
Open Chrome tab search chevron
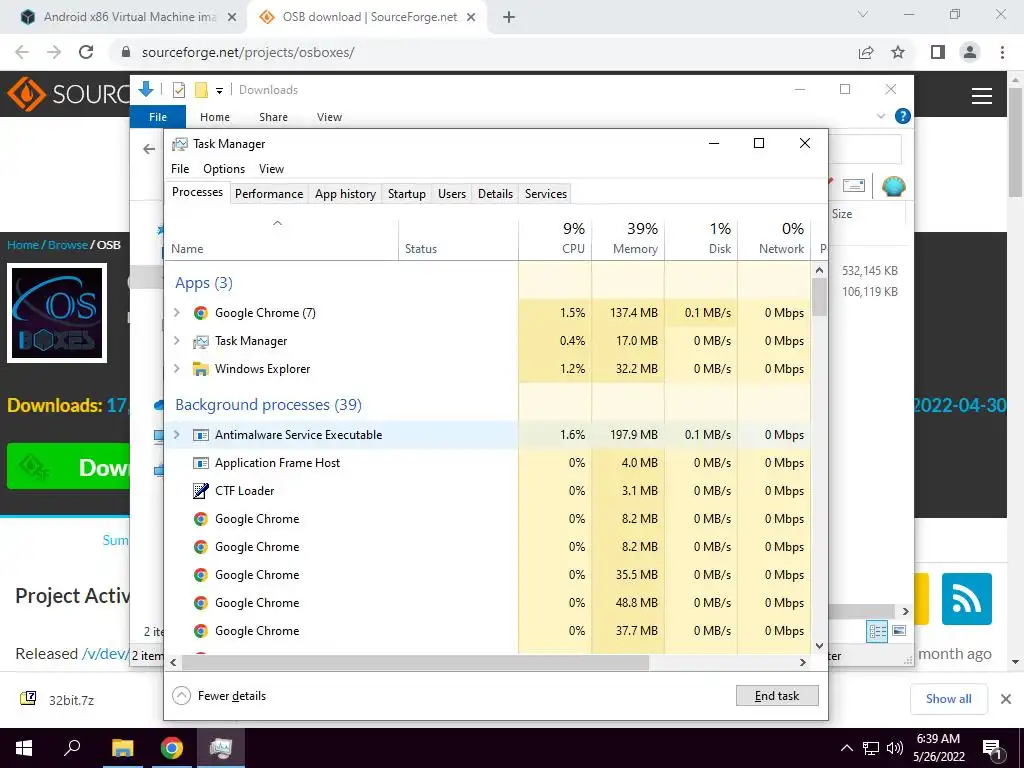point(863,14)
